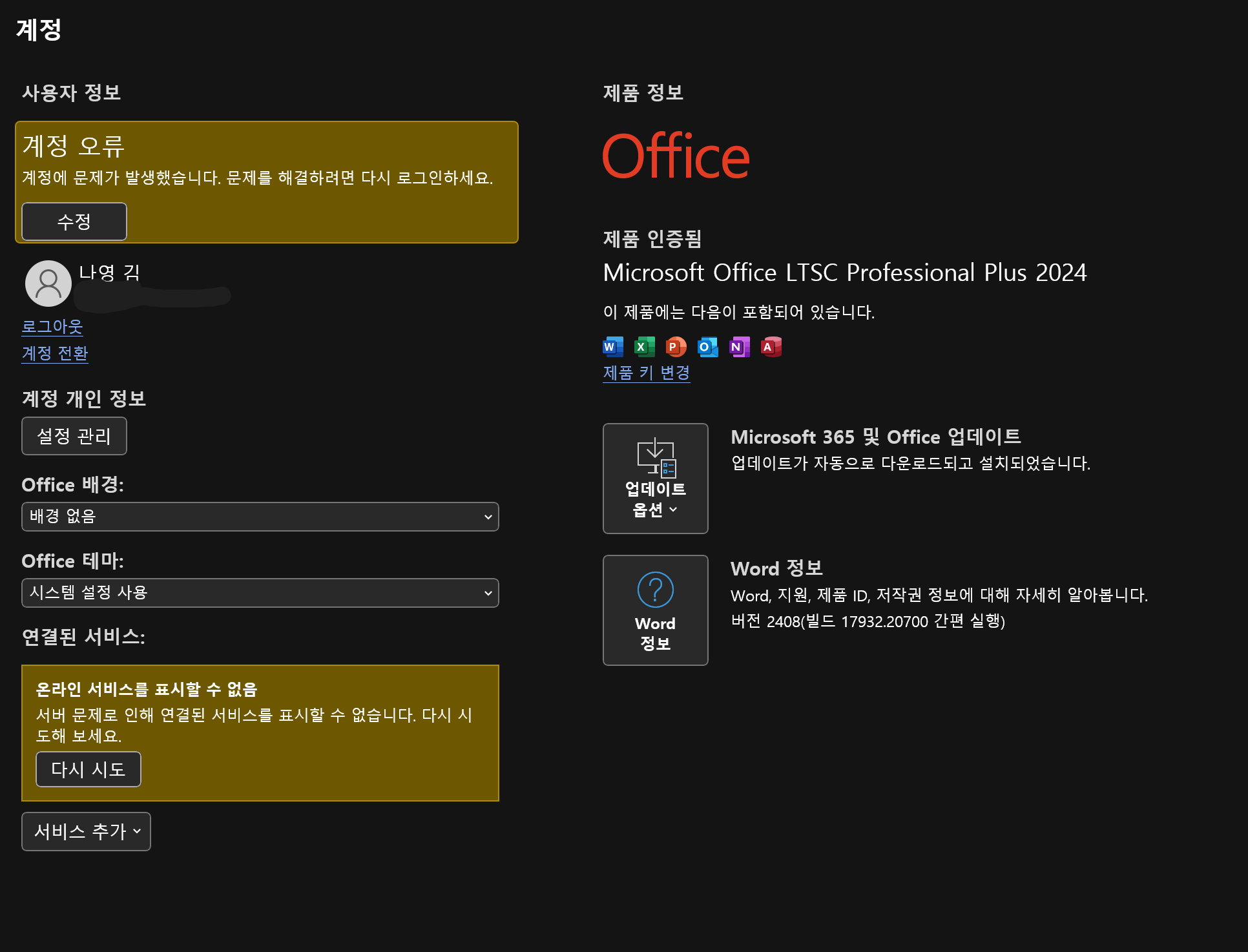
Task: Click the 계정 전환 link
Action: (x=55, y=353)
